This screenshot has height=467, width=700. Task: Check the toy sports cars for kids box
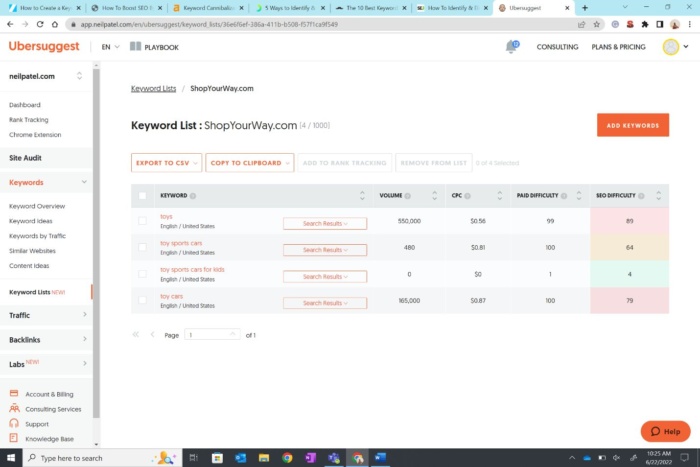142,274
